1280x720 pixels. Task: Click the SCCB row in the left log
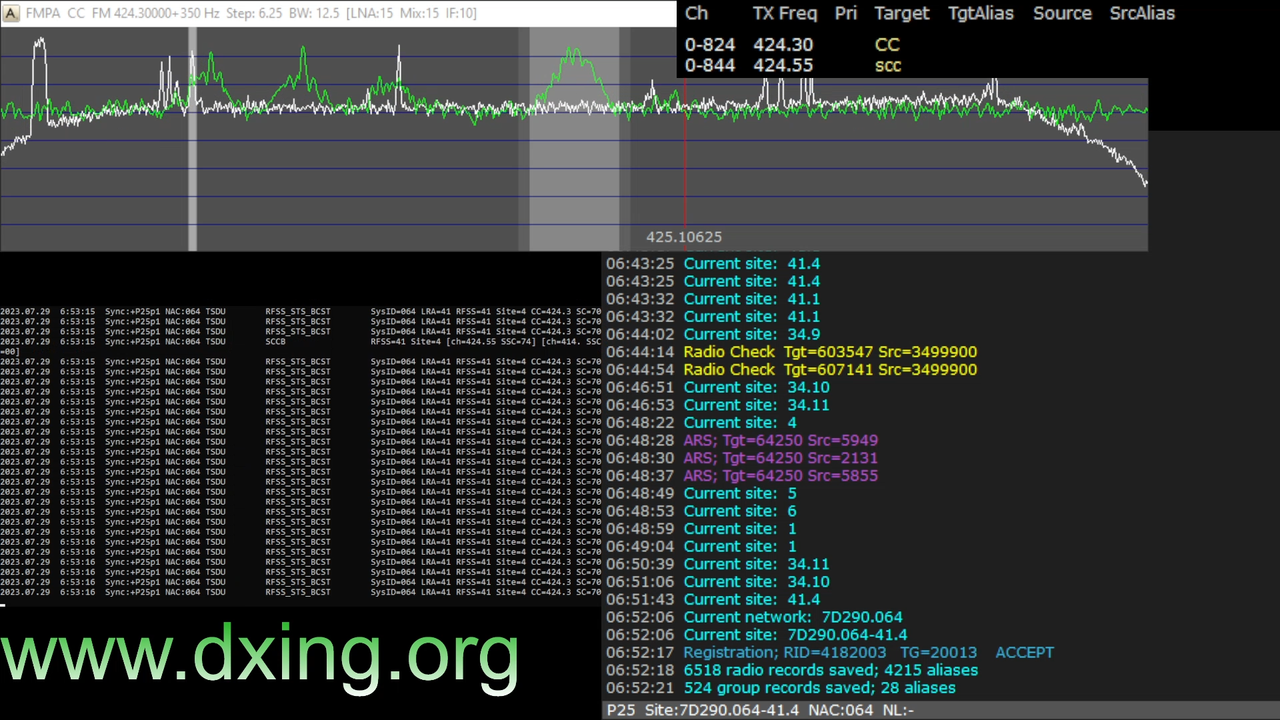(x=301, y=342)
